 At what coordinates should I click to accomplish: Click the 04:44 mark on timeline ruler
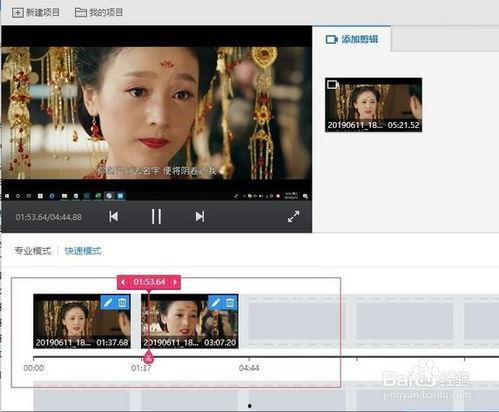(249, 368)
